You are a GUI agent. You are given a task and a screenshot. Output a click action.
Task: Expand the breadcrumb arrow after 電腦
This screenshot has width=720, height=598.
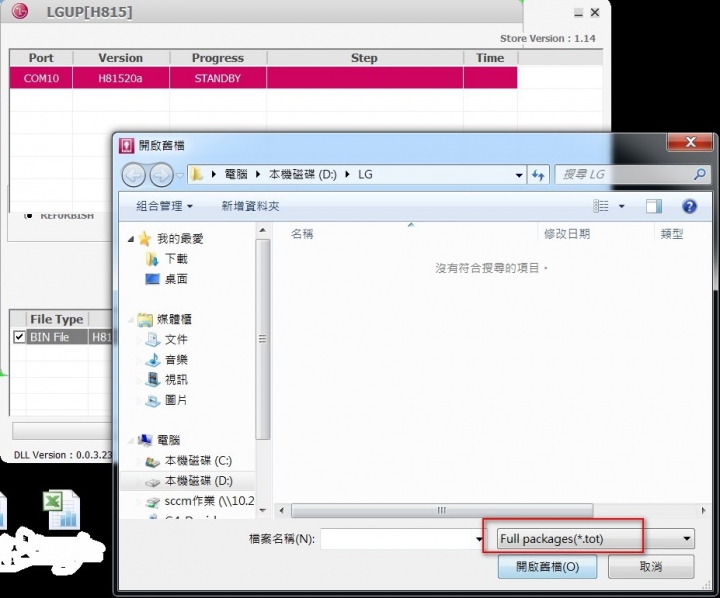258,175
